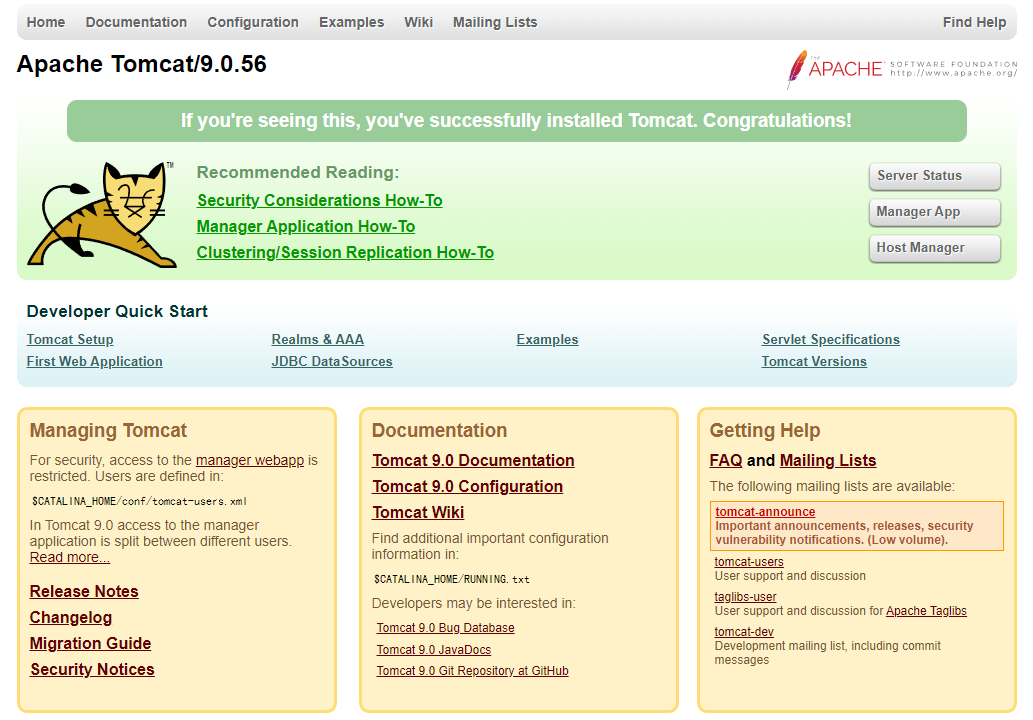Open the tomcat-users mailing list link

click(749, 562)
